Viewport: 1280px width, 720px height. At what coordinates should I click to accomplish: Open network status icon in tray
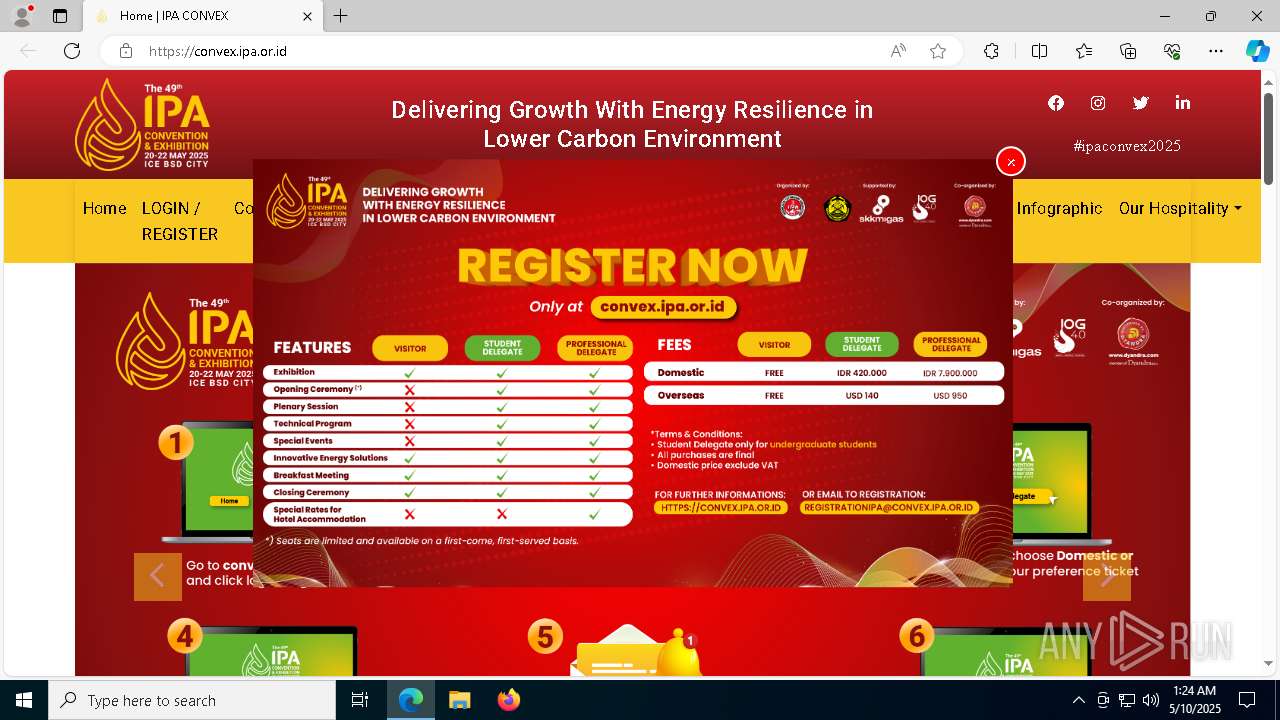(x=1127, y=700)
